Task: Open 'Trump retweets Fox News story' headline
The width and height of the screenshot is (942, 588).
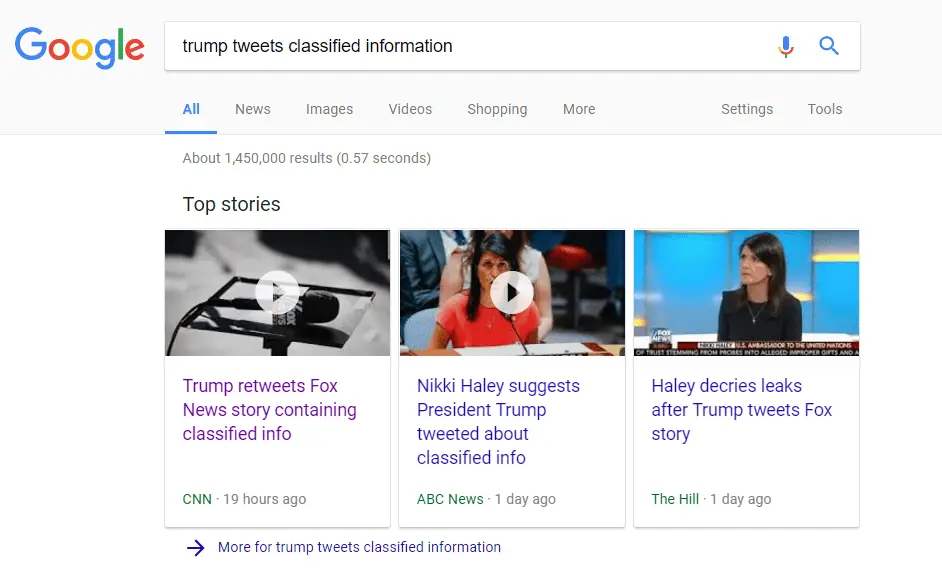Action: 269,410
